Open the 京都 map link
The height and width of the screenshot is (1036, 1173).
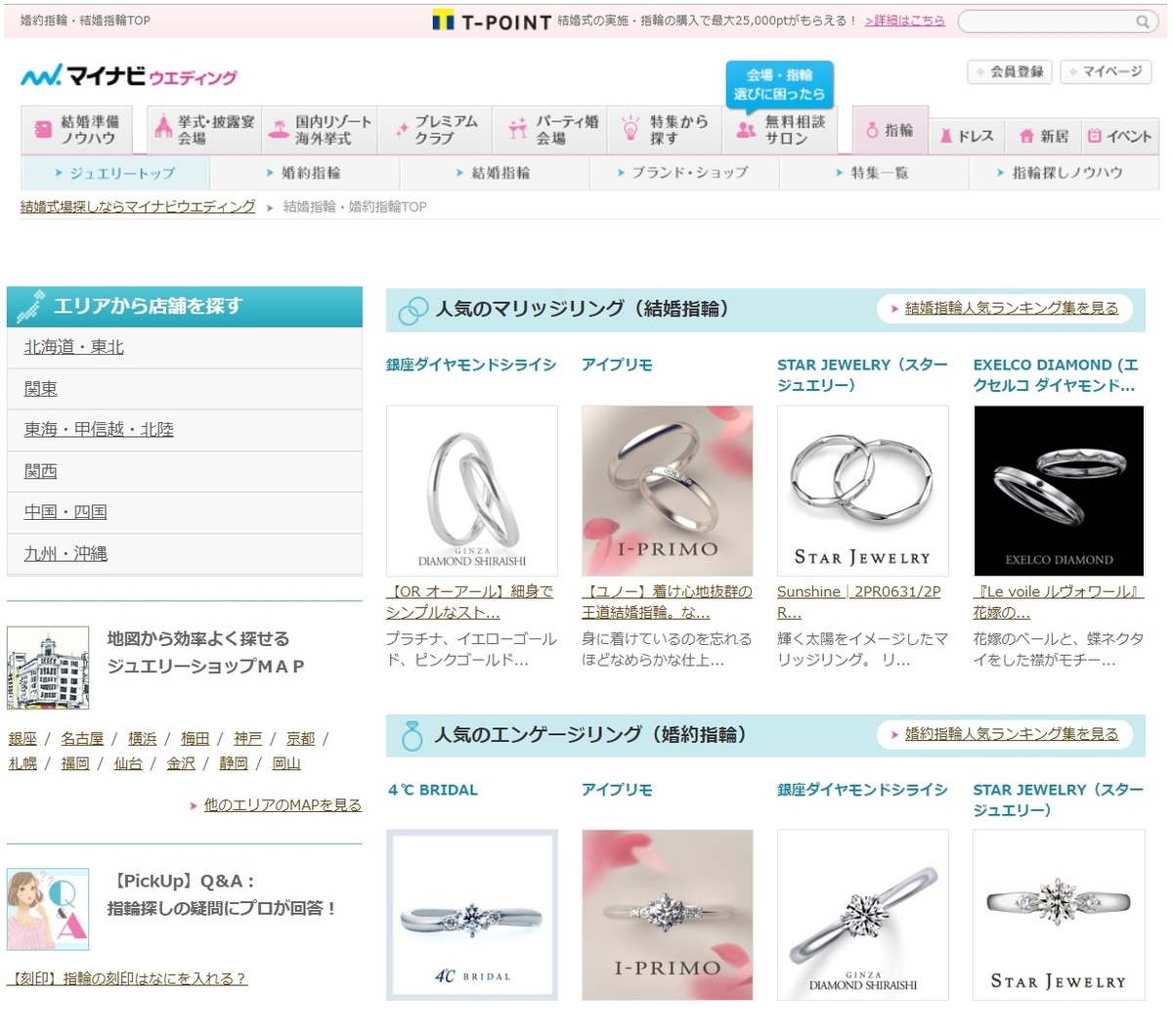[301, 739]
